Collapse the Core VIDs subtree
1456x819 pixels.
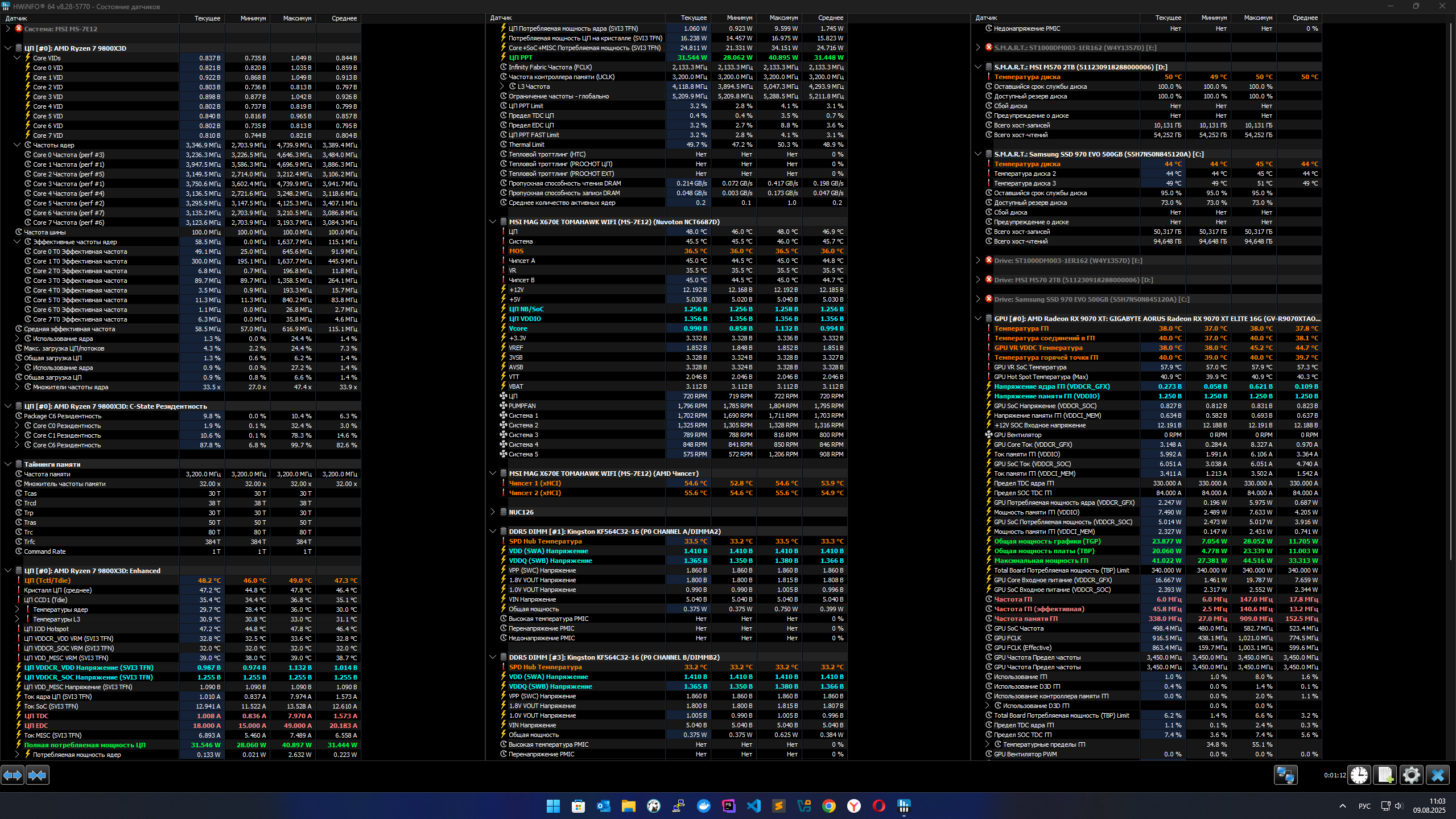click(17, 58)
